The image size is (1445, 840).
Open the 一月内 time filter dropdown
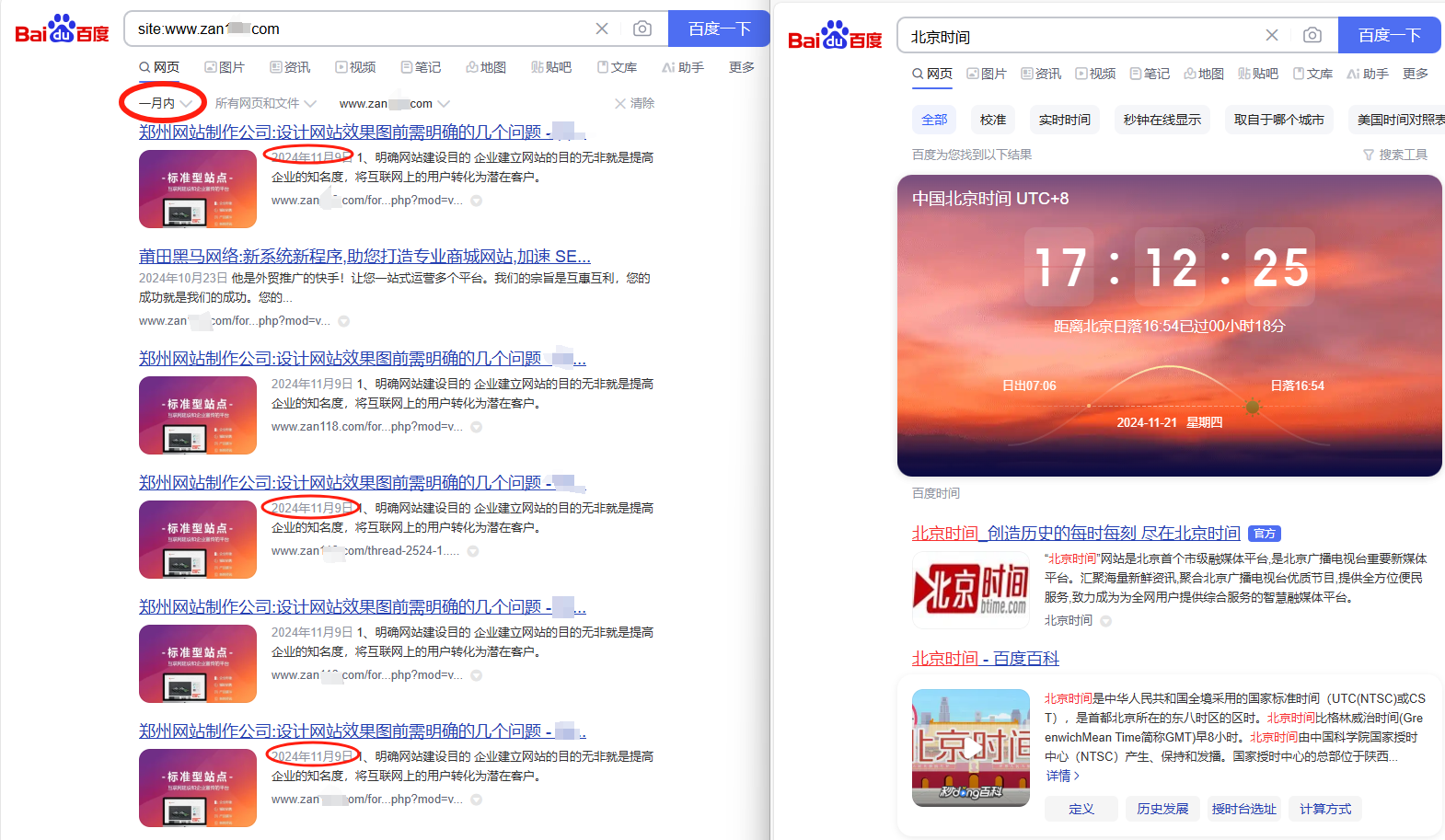[x=165, y=103]
